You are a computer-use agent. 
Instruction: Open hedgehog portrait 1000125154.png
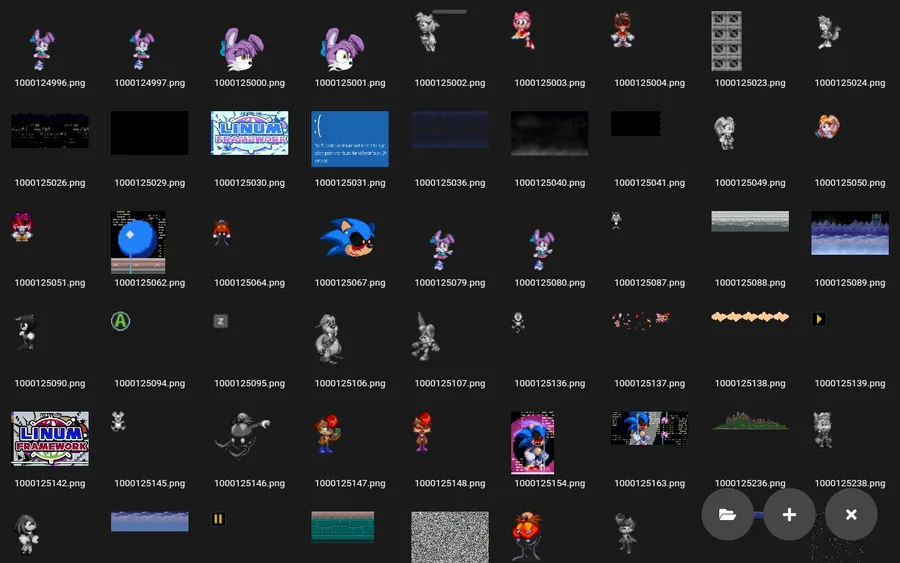533,442
